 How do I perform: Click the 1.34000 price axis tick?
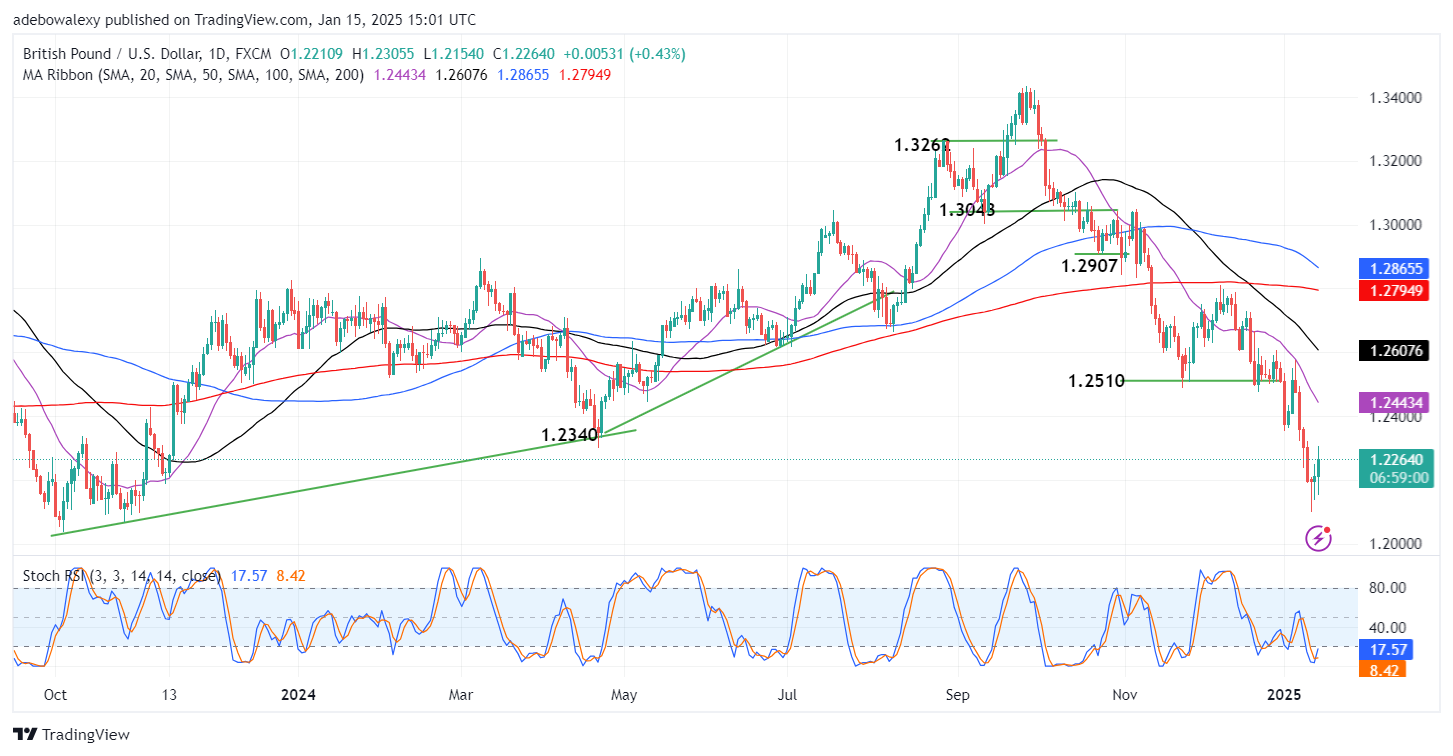(x=1394, y=97)
